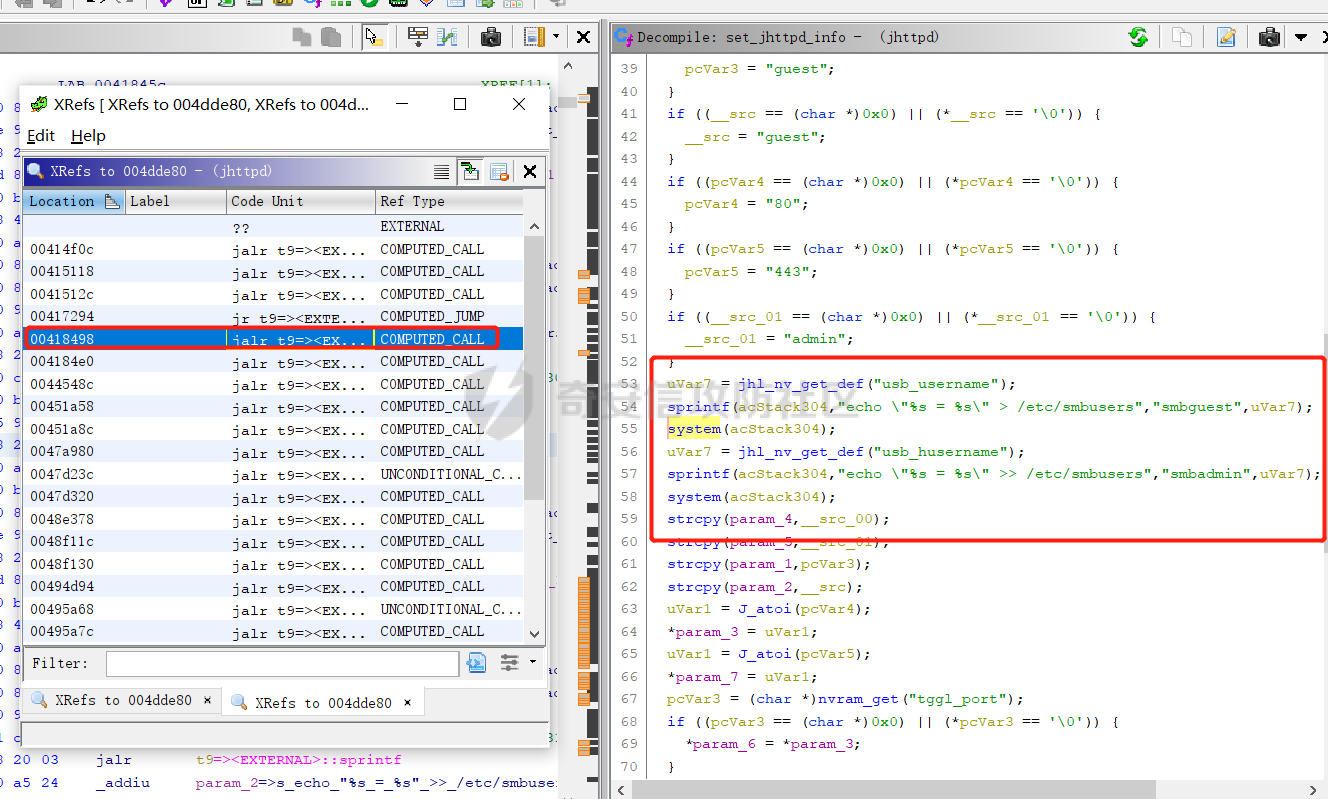Image resolution: width=1328 pixels, height=799 pixels.
Task: Select XRef row 00414f0c
Action: pos(274,249)
